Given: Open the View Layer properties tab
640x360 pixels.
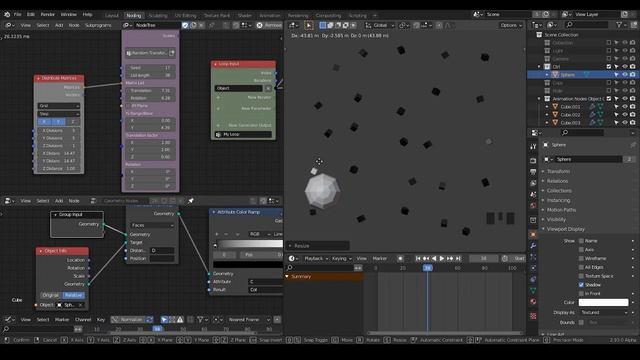Looking at the screenshot, I should click(x=533, y=183).
